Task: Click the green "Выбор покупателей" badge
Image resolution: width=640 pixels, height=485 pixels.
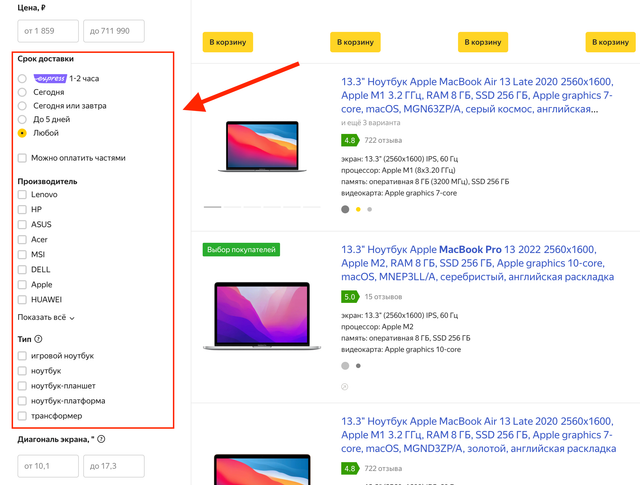Action: click(x=241, y=249)
